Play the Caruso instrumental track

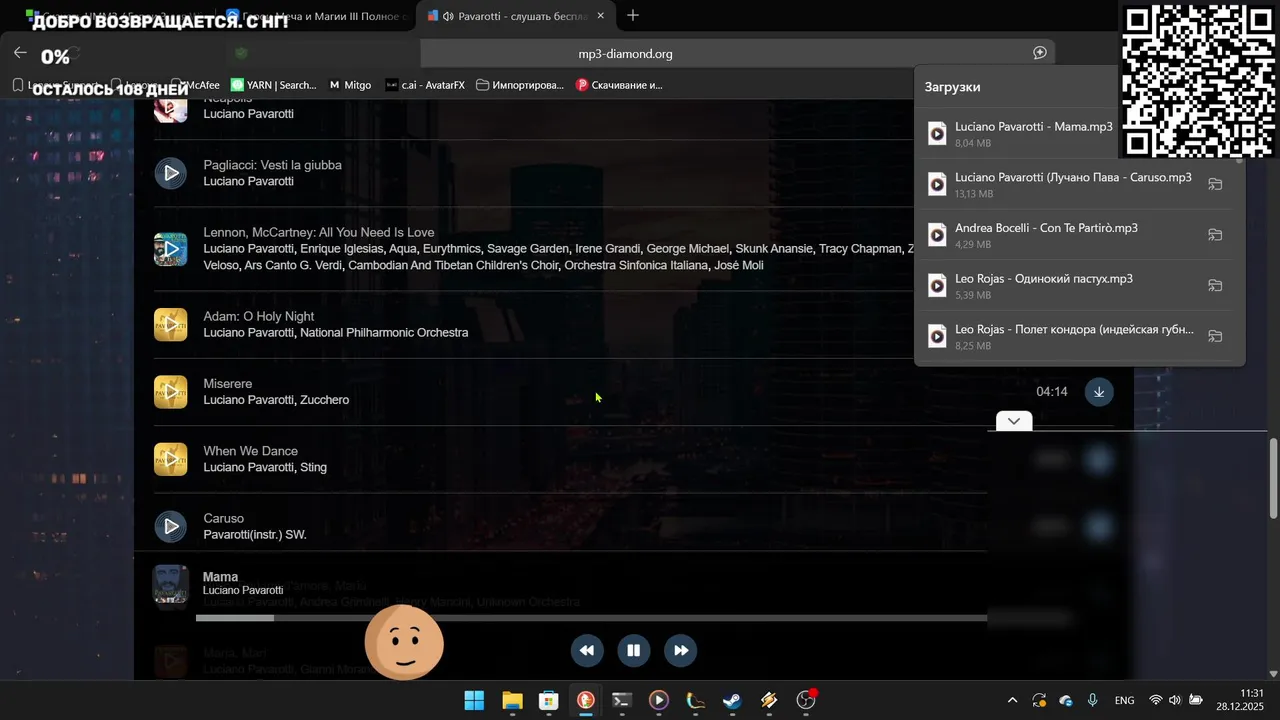(x=171, y=526)
